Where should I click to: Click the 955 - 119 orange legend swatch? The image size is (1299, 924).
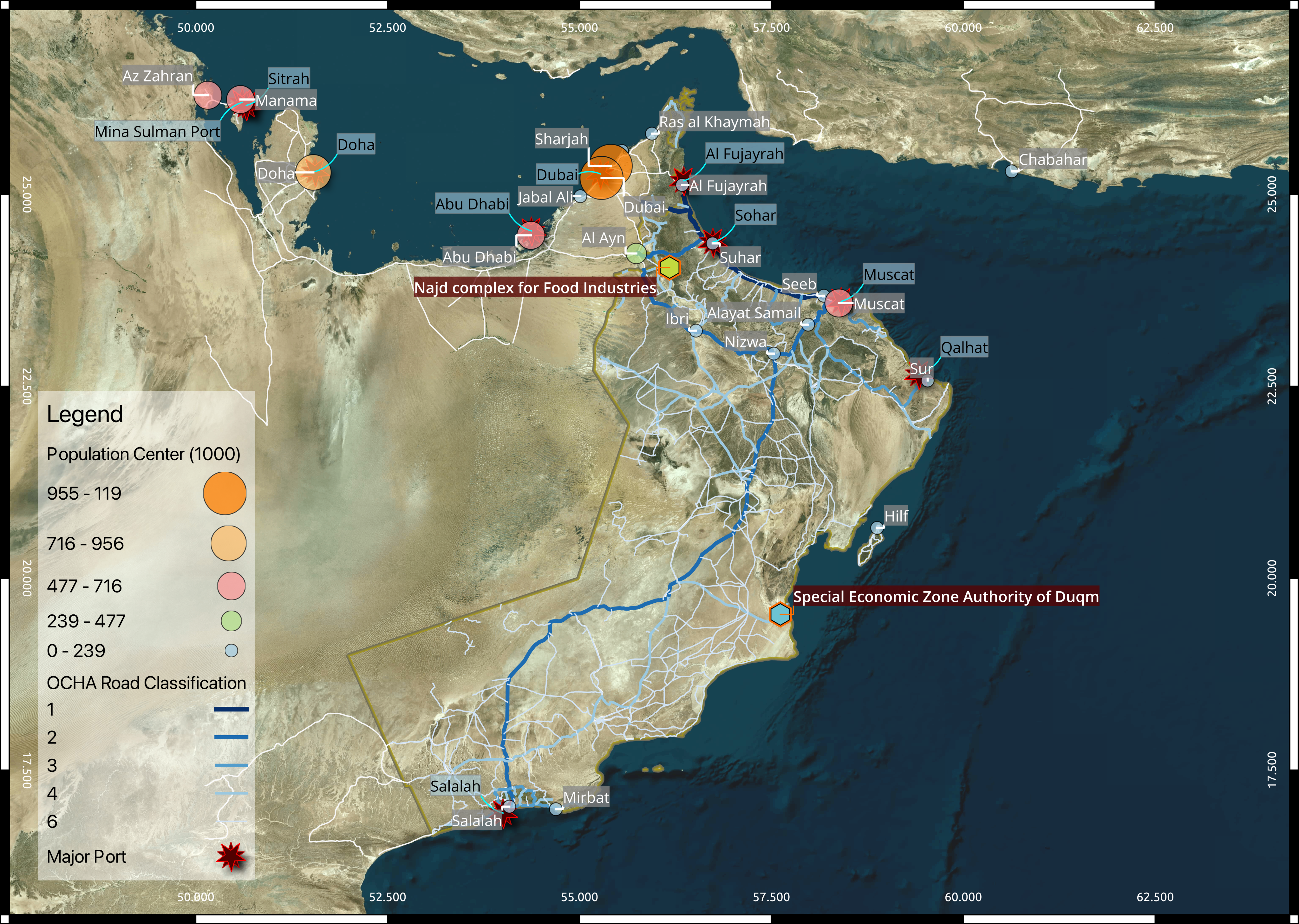[225, 493]
